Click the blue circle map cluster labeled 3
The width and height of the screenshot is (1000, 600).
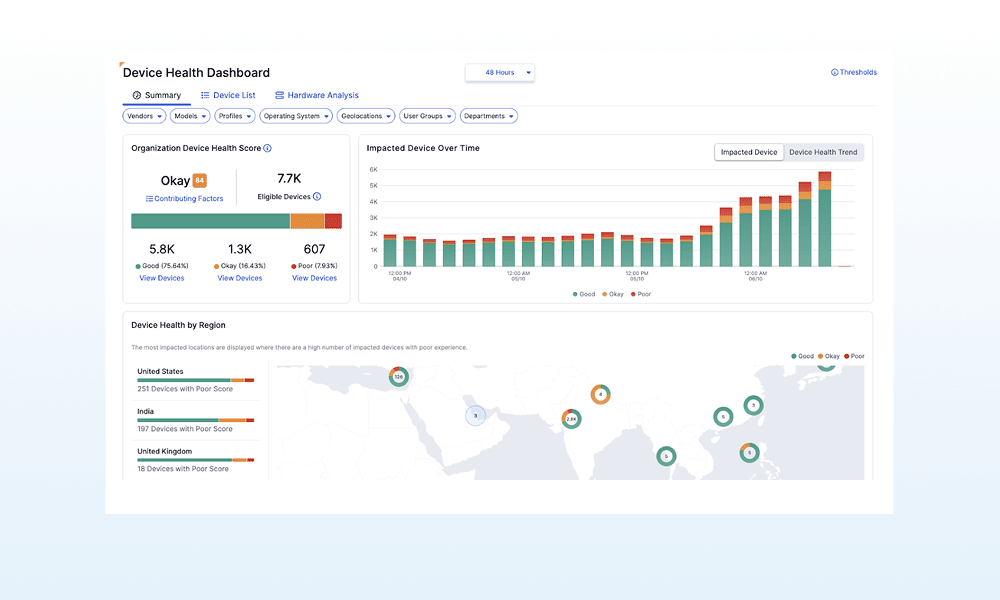(x=476, y=415)
